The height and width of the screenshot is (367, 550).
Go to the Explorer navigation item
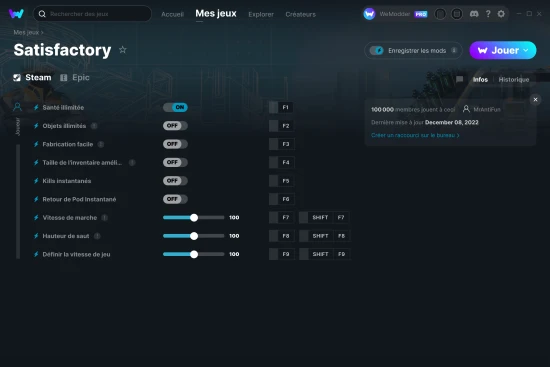[261, 14]
